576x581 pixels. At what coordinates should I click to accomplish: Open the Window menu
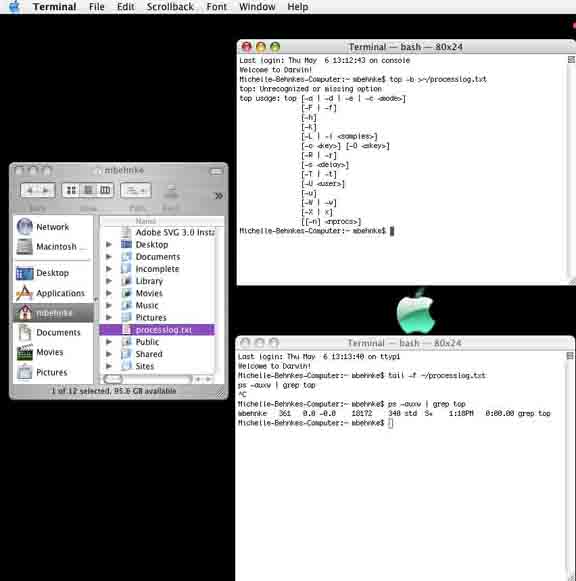click(257, 7)
